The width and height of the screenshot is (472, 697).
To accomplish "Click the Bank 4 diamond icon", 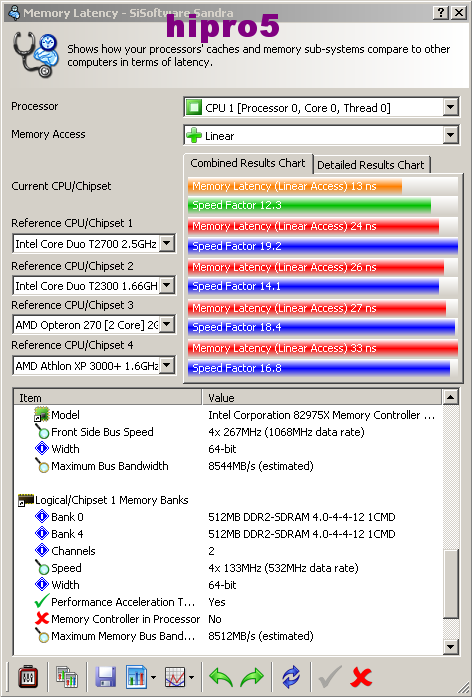I will click(x=42, y=533).
